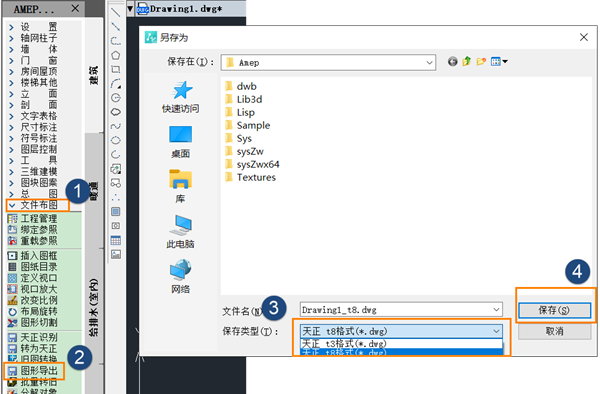Select the Sample folder
Image resolution: width=600 pixels, height=394 pixels.
[248, 125]
